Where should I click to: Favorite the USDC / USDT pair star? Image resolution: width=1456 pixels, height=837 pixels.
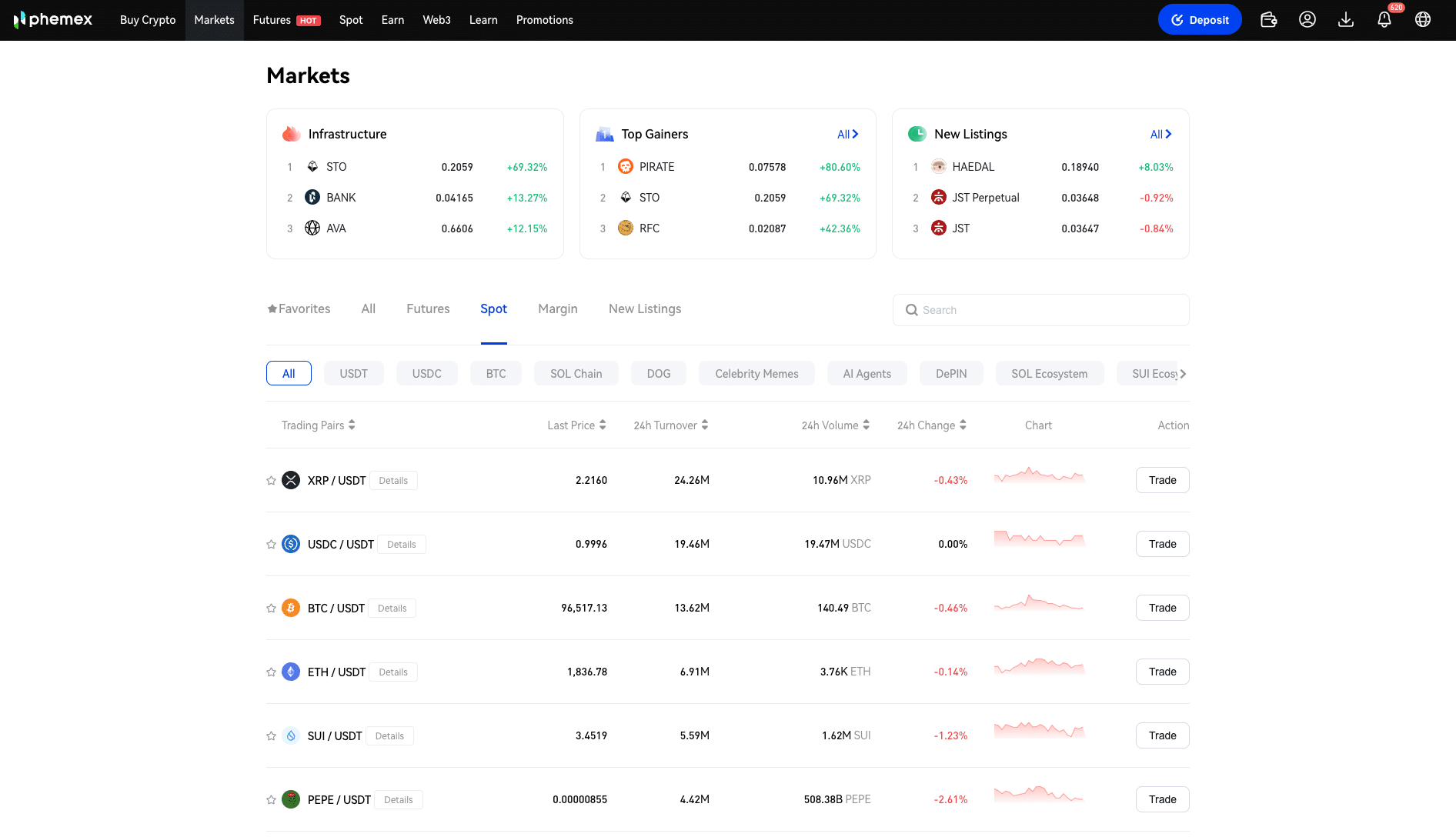[271, 545]
